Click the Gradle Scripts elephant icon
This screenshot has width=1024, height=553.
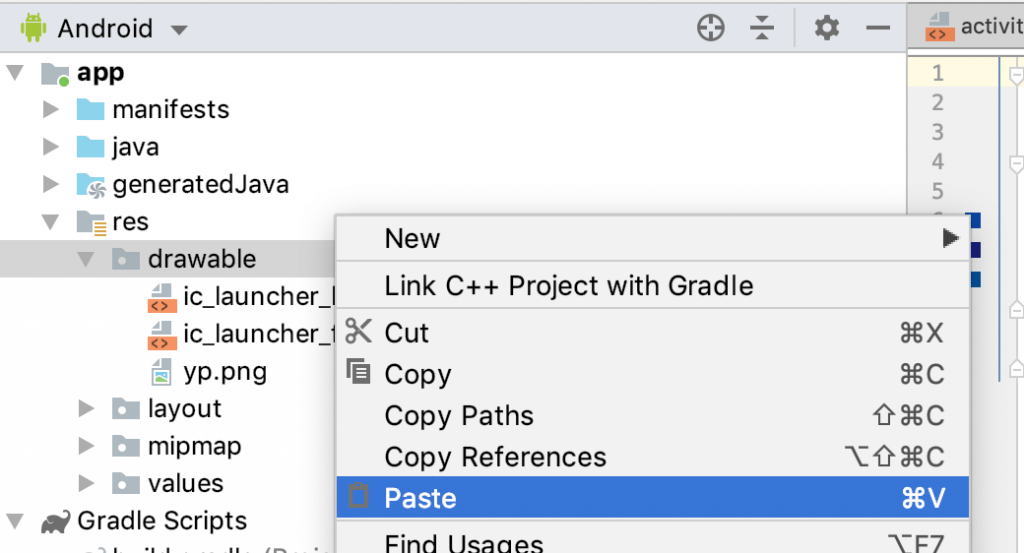[55, 521]
